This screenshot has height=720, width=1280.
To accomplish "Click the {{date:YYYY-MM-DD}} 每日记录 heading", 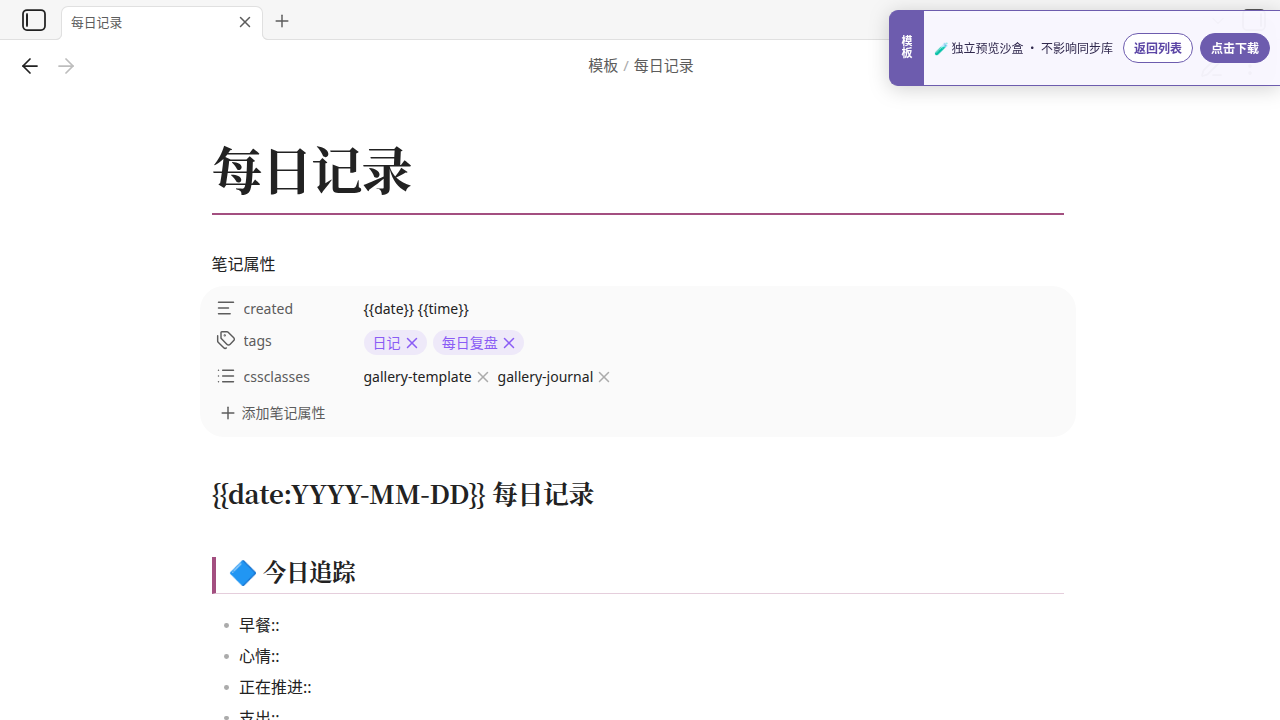I will (x=403, y=494).
